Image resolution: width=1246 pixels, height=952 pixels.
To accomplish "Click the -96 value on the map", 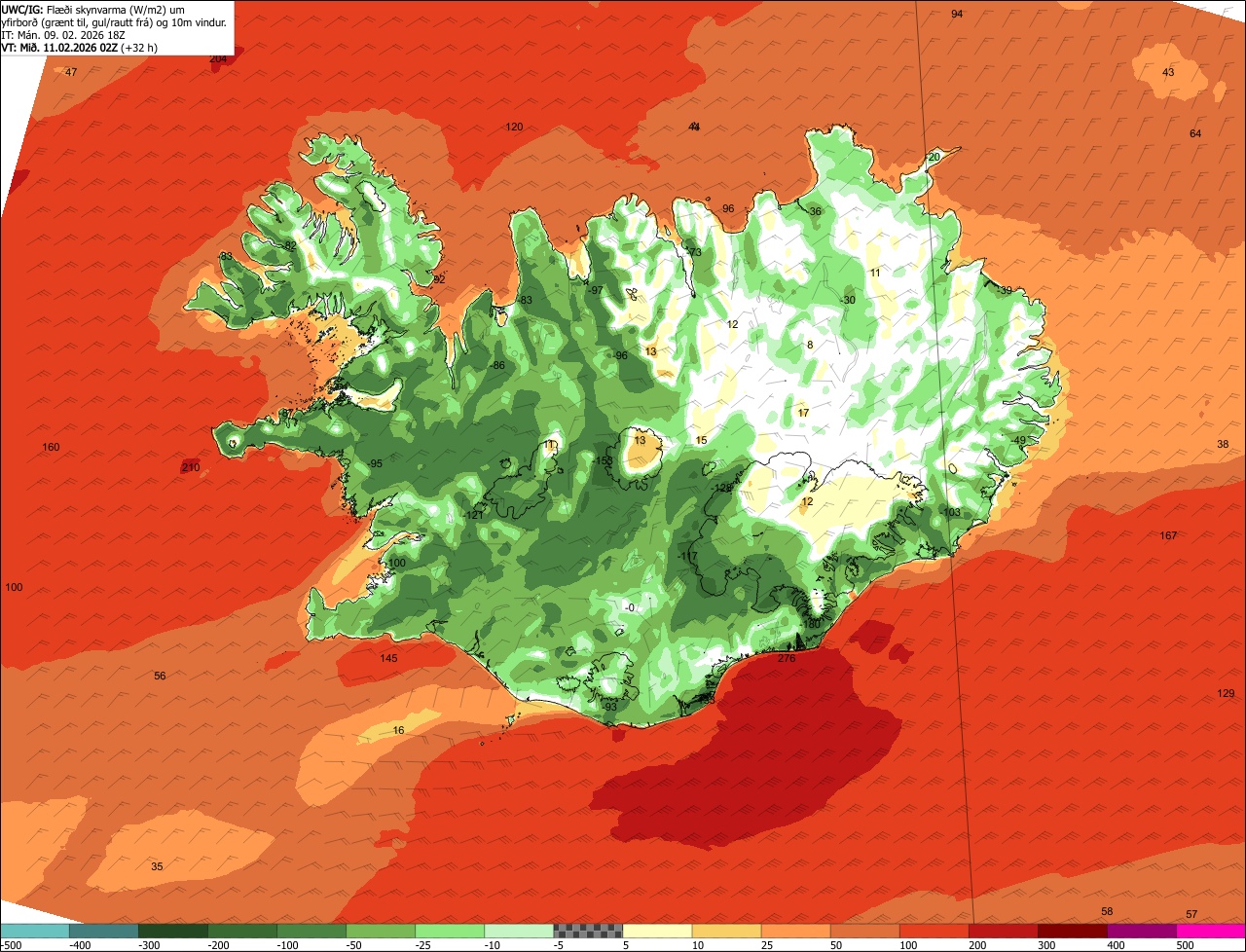I will tap(619, 356).
